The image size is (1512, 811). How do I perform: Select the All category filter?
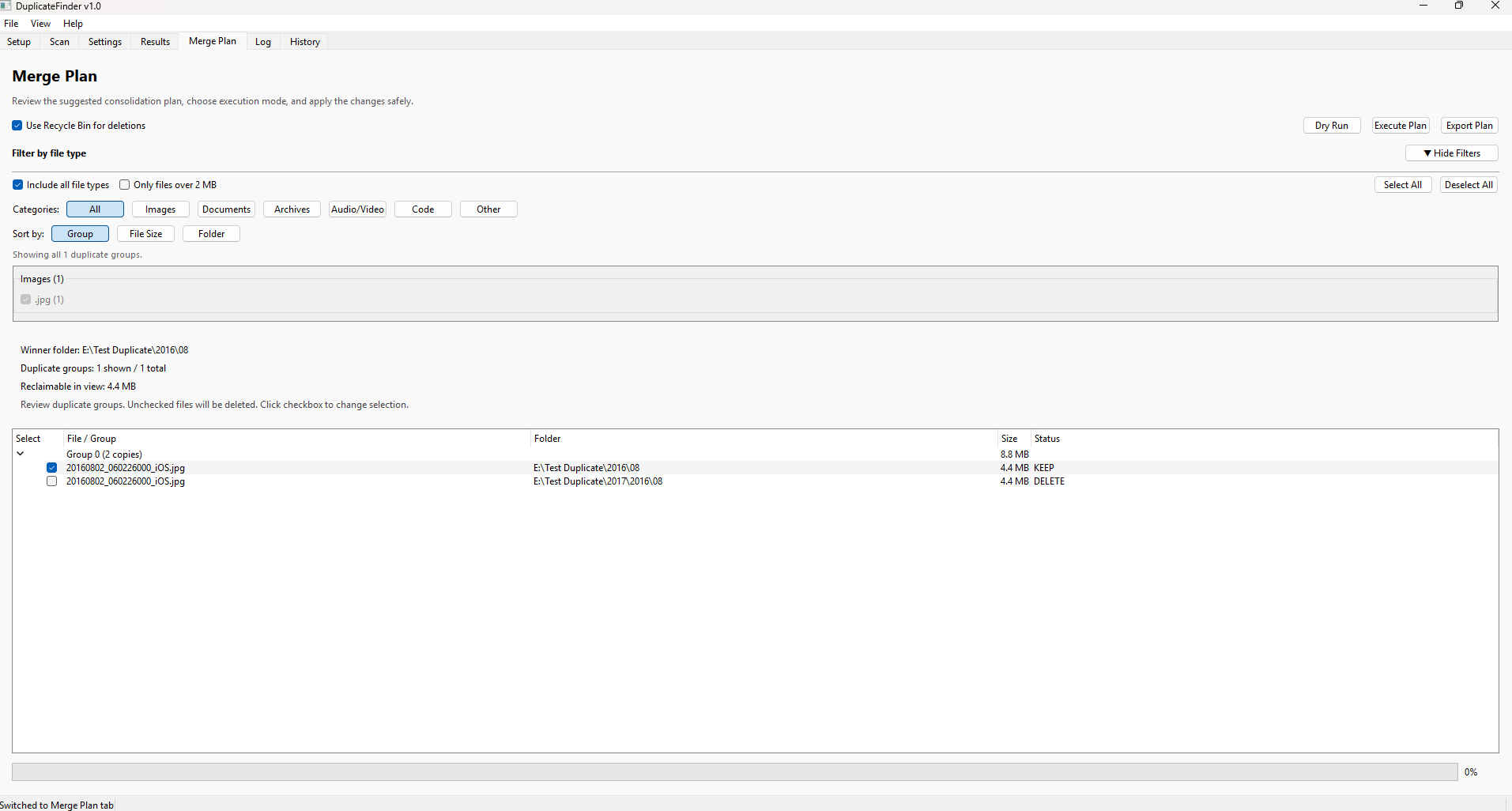point(95,209)
